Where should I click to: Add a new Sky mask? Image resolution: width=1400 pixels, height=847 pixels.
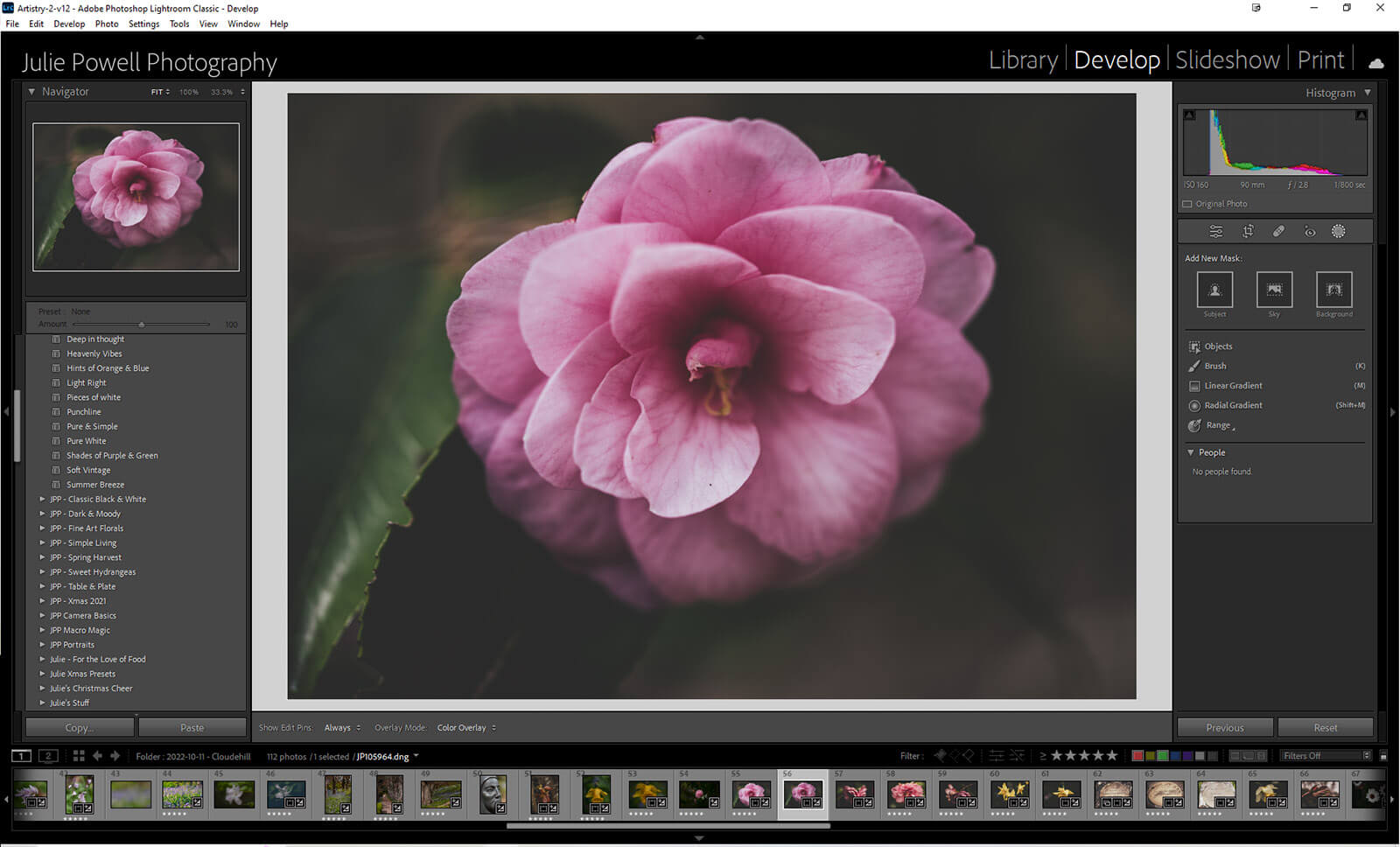pos(1274,290)
